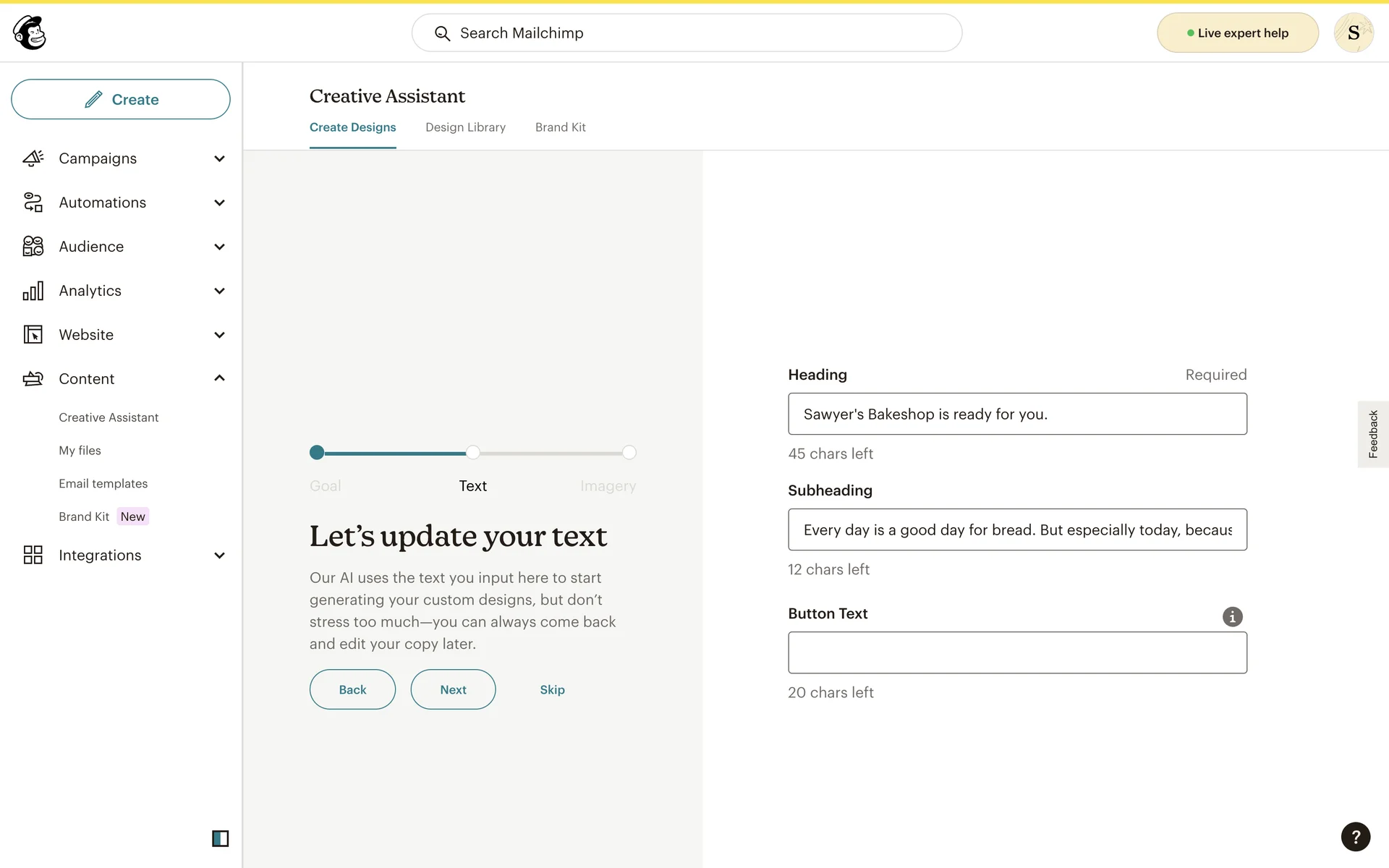This screenshot has height=868, width=1389.
Task: Click the Automations flow icon
Action: pos(33,203)
